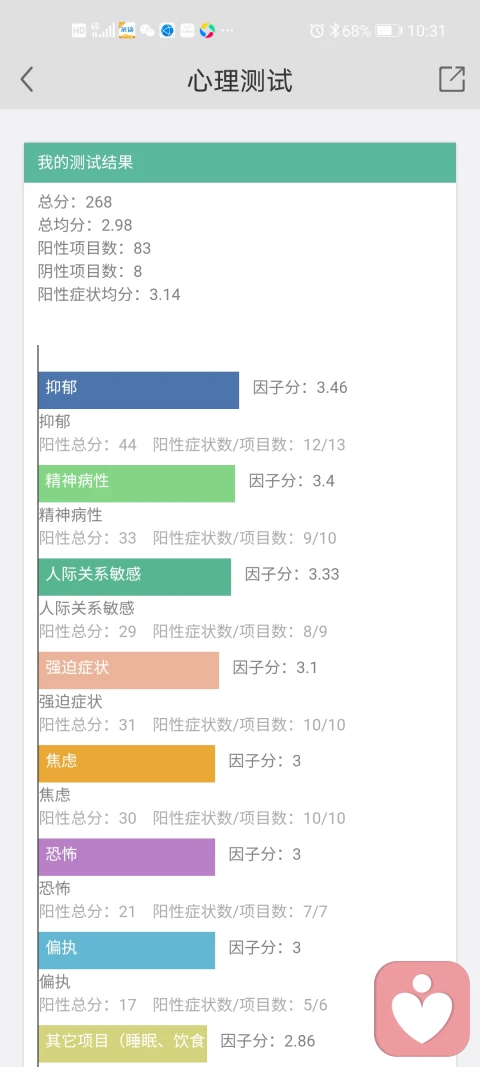Select the blue 抑郁 bar
This screenshot has height=1067, width=480.
click(139, 390)
